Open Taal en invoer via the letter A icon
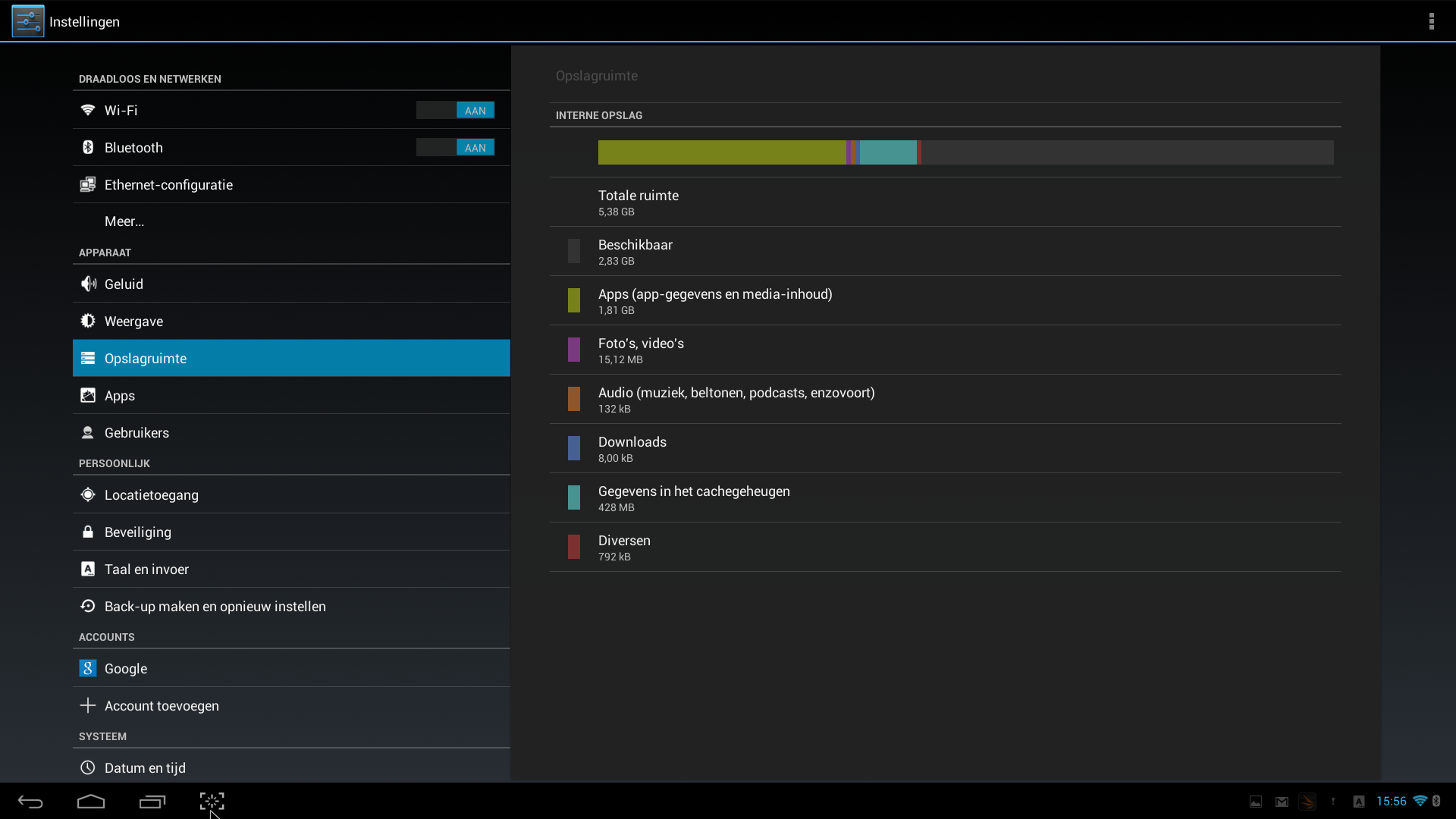This screenshot has width=1456, height=819. tap(88, 569)
